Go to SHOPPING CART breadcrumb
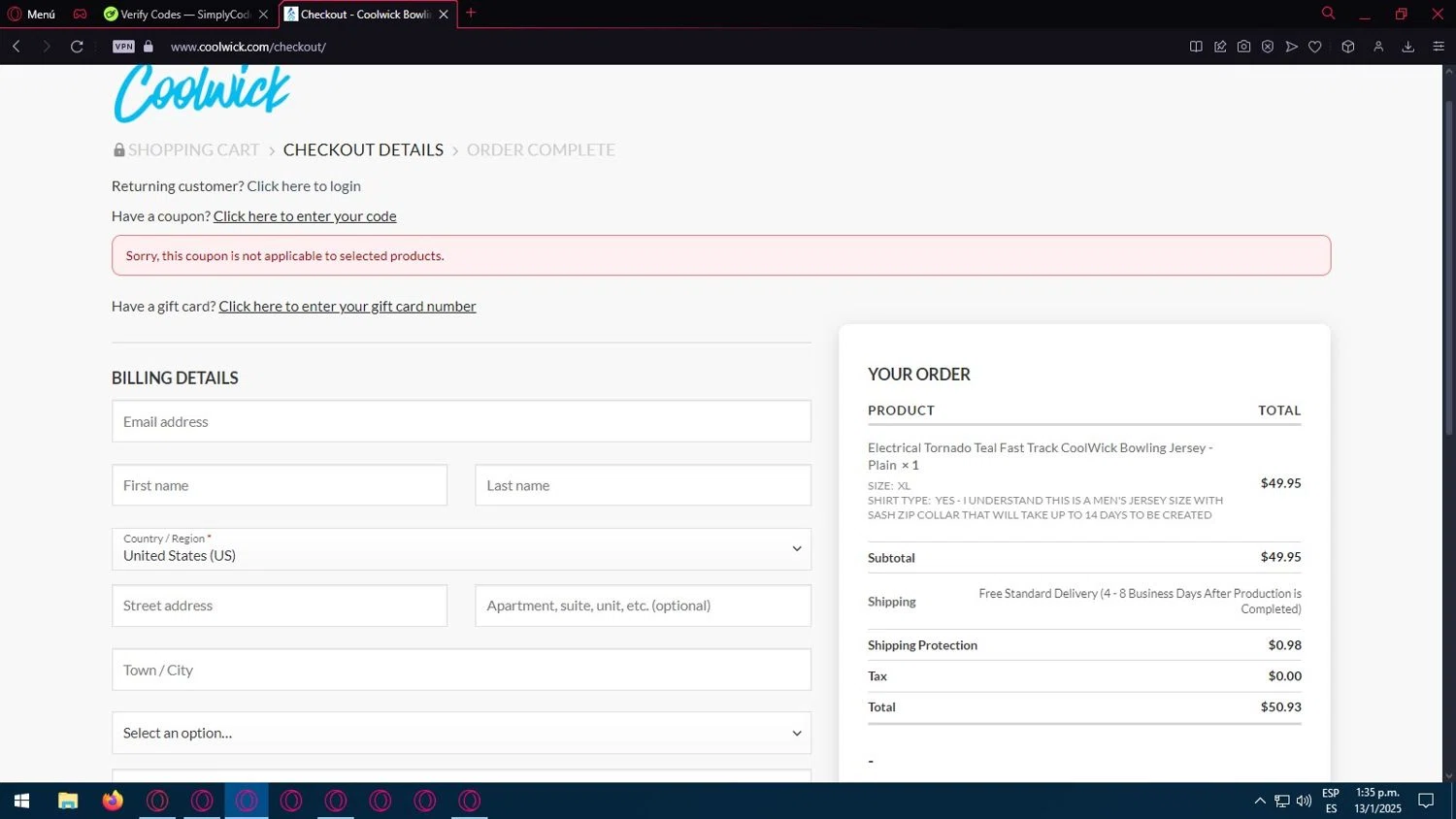The height and width of the screenshot is (819, 1456). coord(193,149)
